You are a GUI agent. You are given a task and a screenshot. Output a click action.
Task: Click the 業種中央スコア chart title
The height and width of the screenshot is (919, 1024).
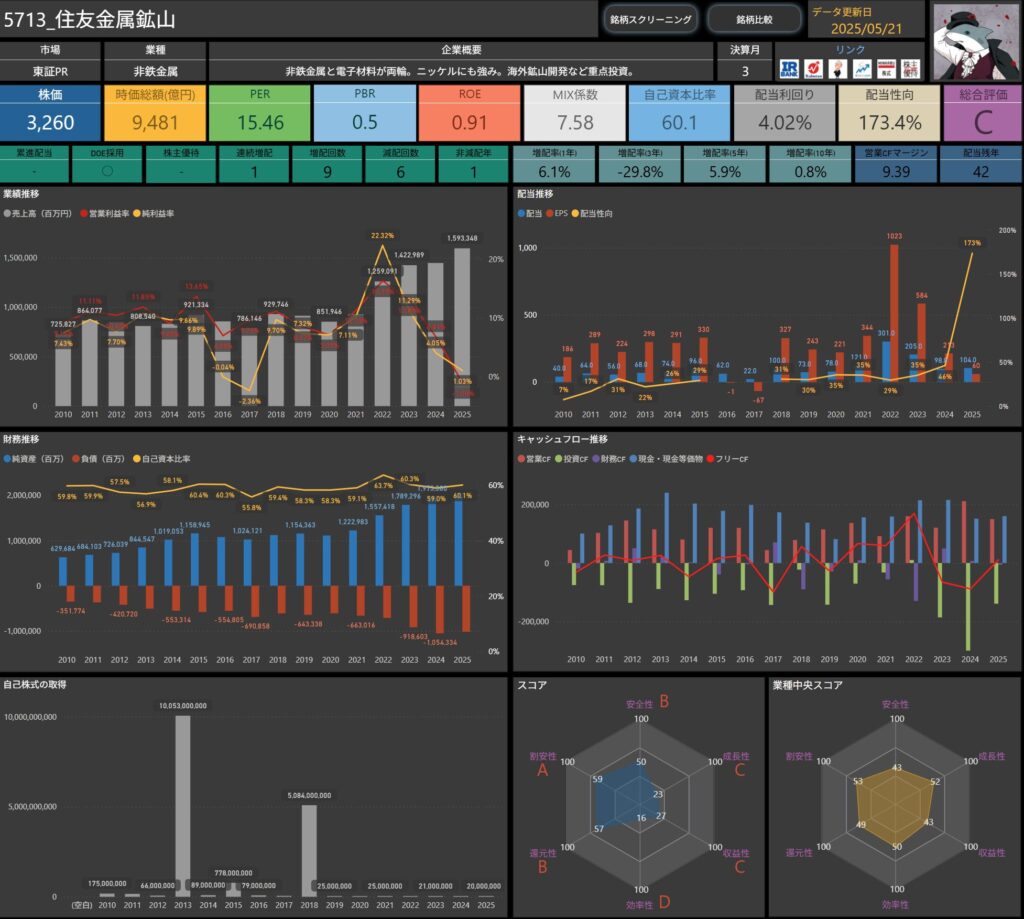[x=807, y=685]
